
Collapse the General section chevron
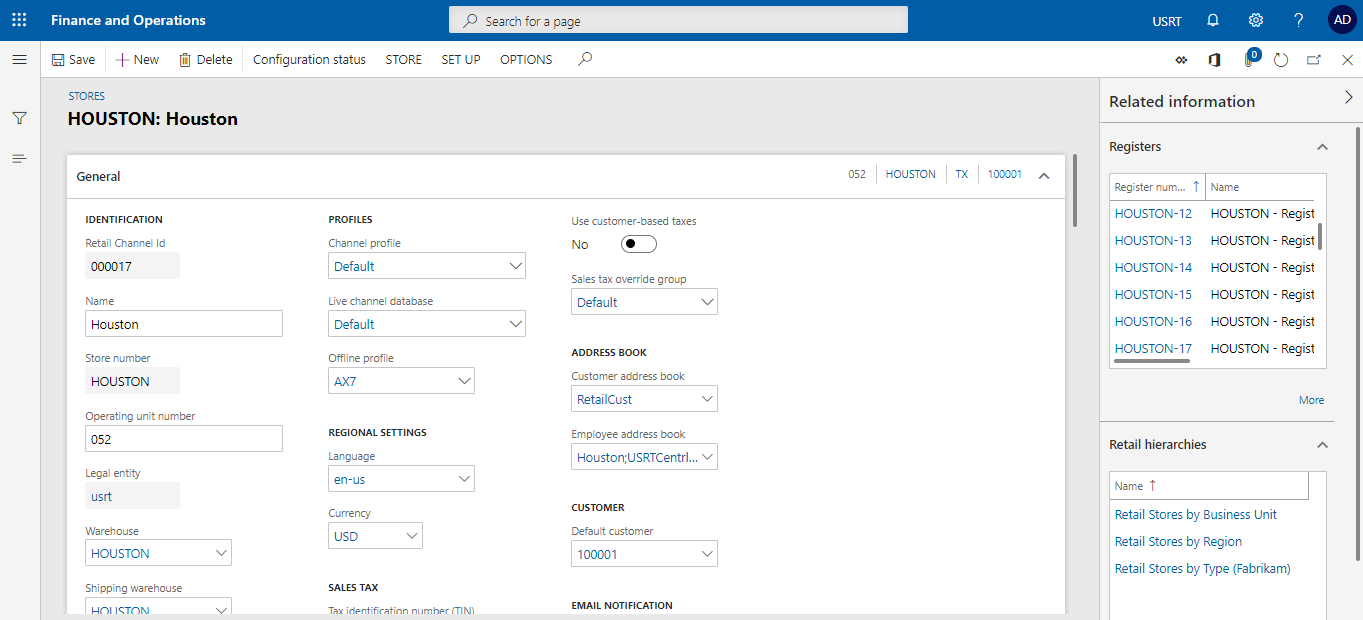(x=1044, y=176)
